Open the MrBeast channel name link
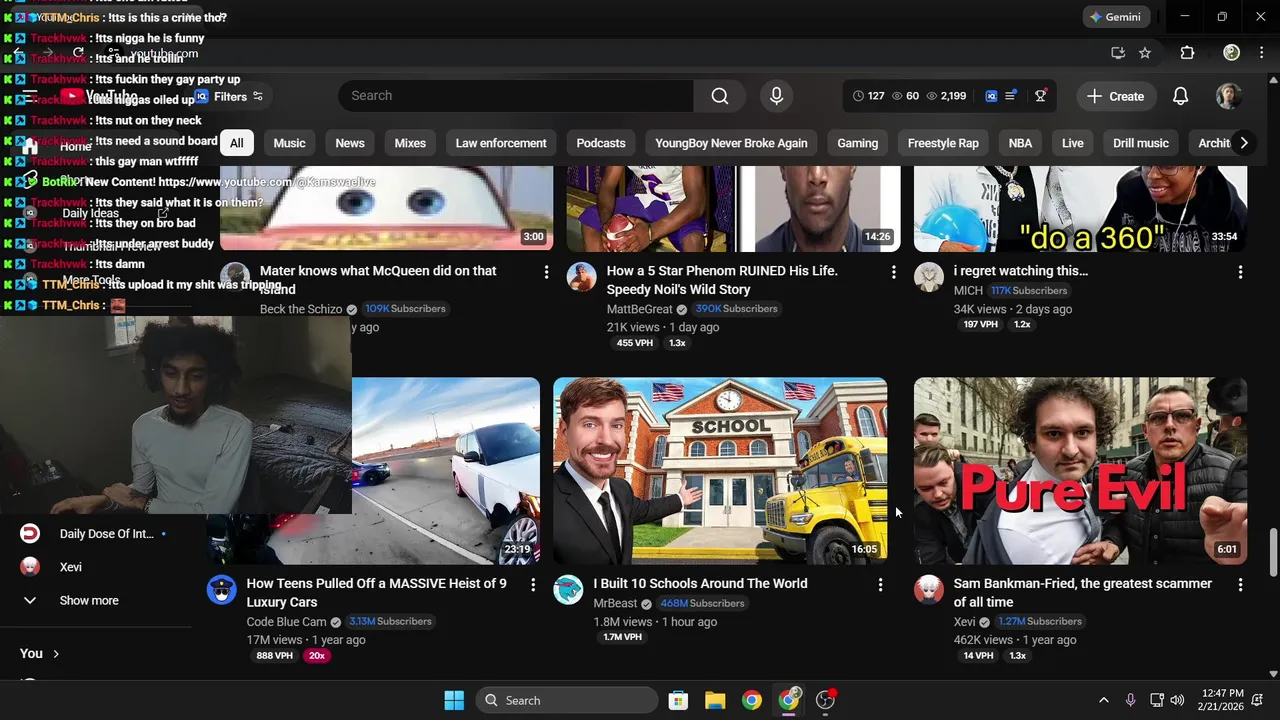The image size is (1280, 720). tap(615, 603)
